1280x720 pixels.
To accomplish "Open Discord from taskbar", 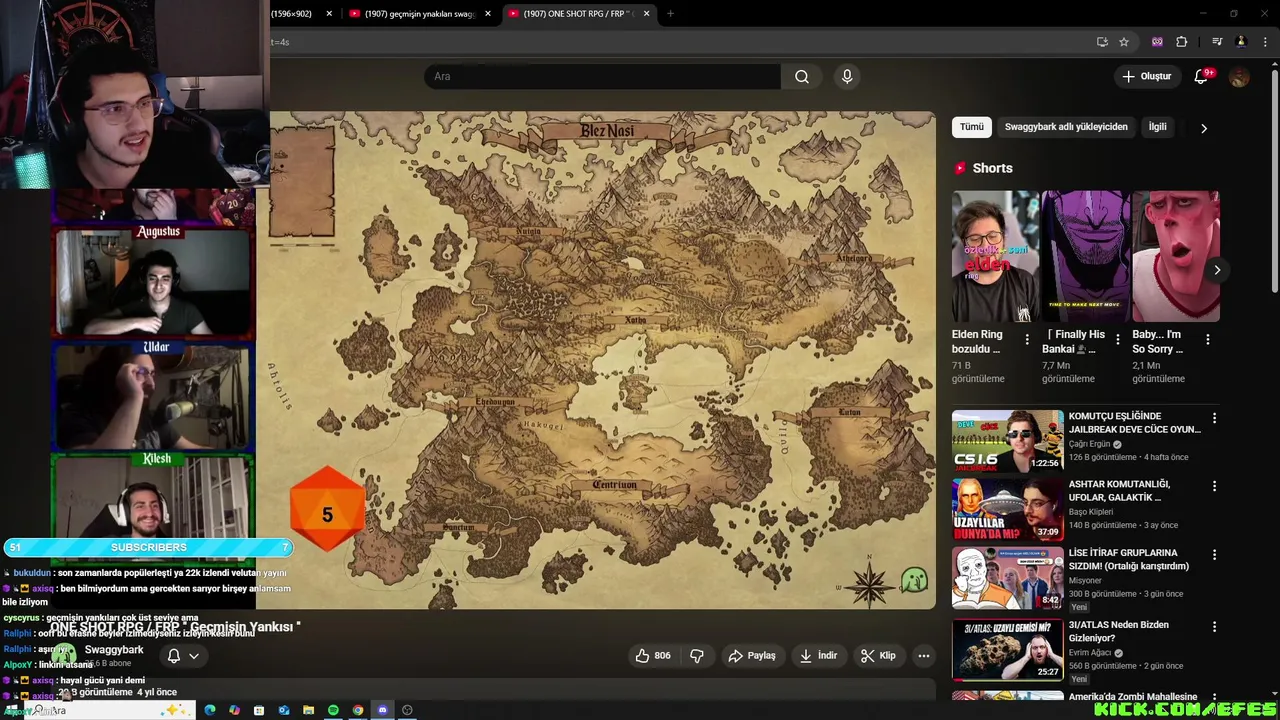I will click(x=382, y=710).
